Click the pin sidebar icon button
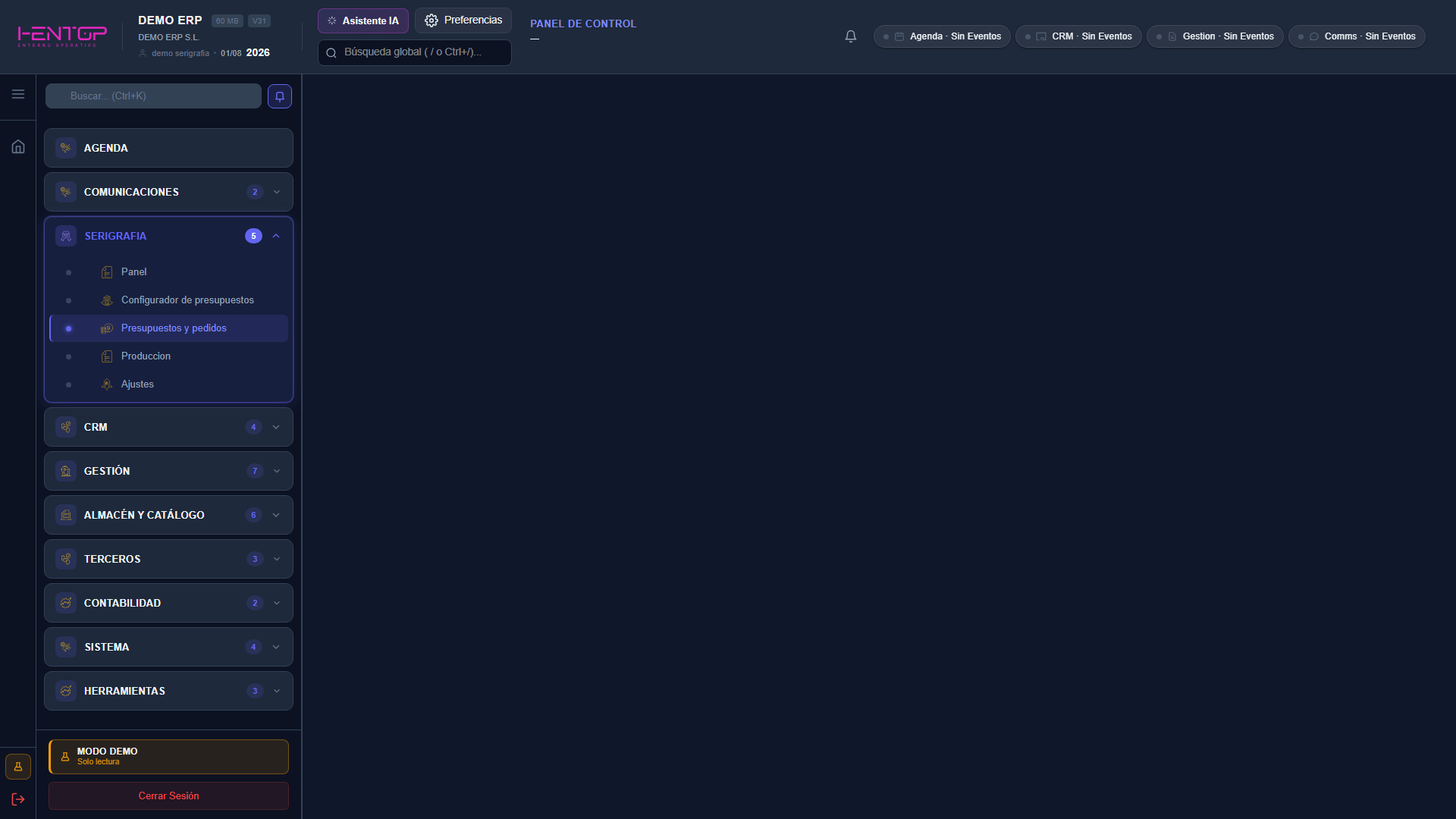 [280, 96]
